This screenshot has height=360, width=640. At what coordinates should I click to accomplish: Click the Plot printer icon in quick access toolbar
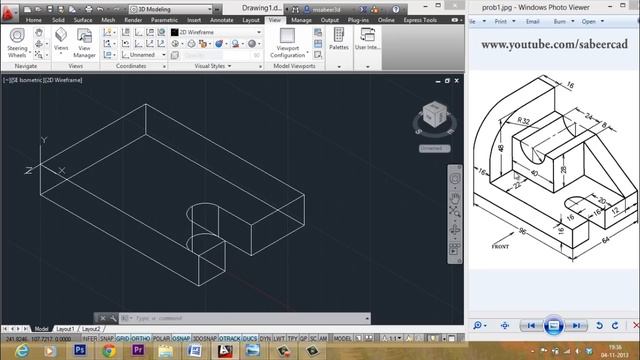89,9
